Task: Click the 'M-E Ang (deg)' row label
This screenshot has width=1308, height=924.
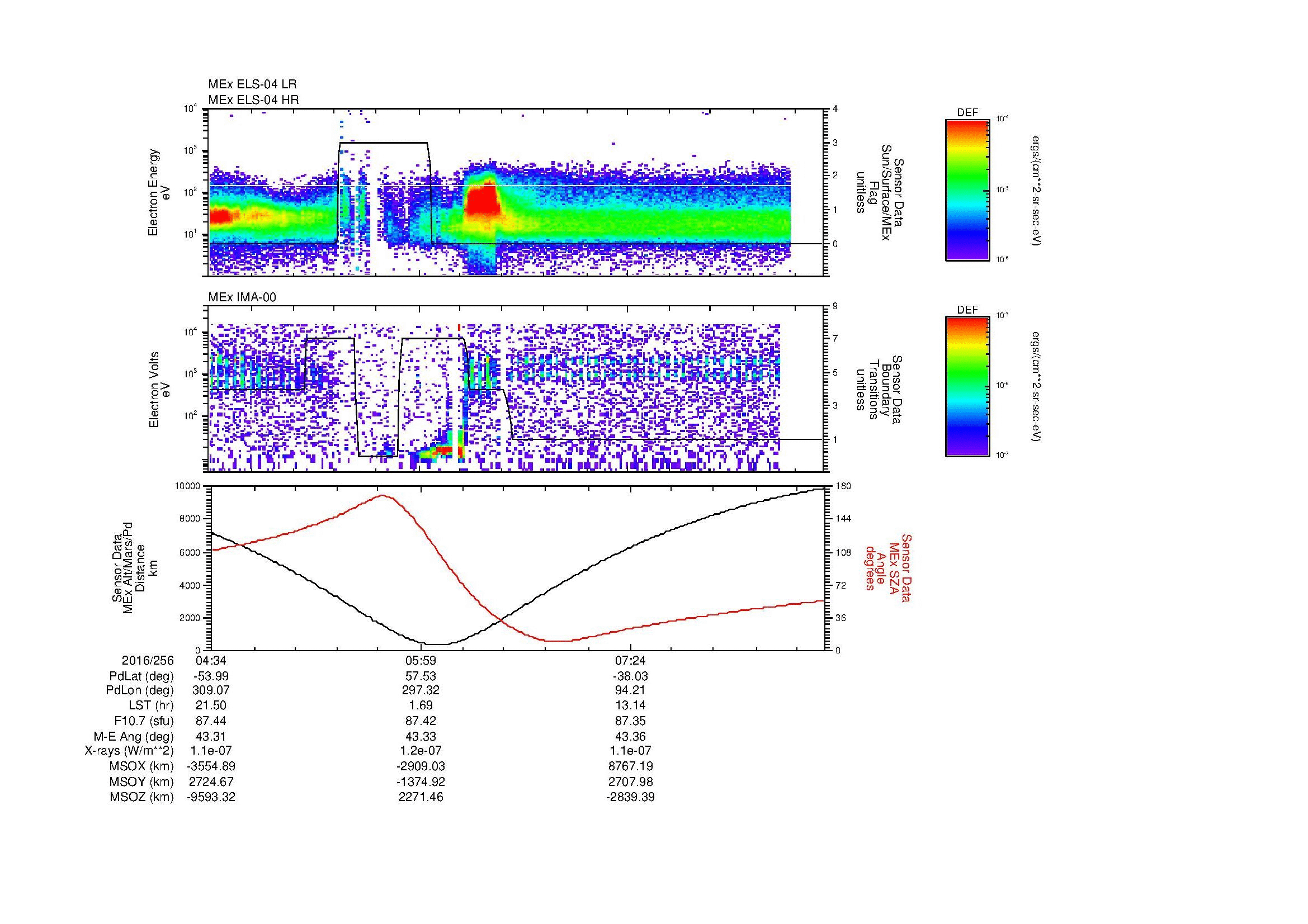Action: pos(134,736)
